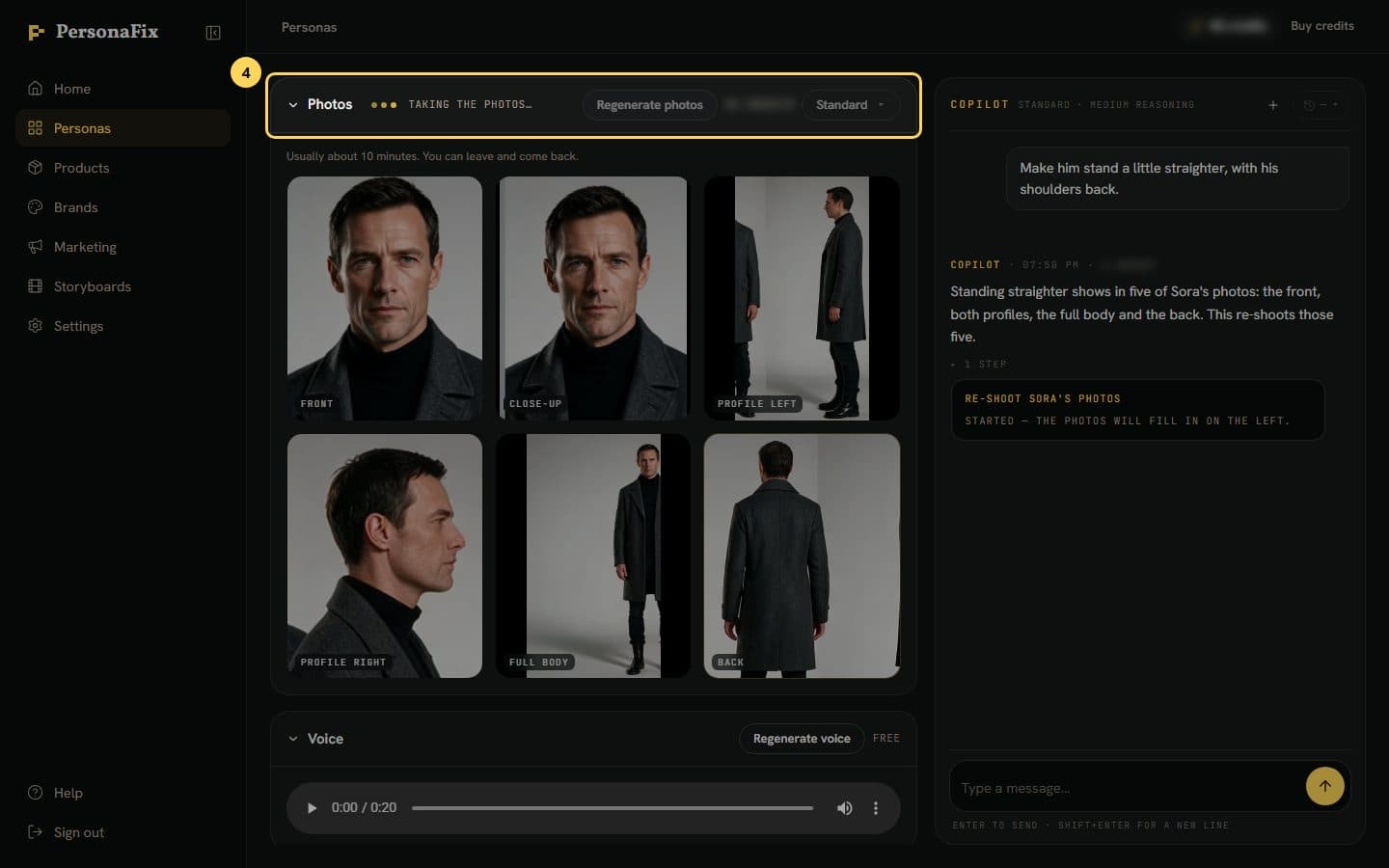This screenshot has width=1389, height=868.
Task: Open the Products section icon
Action: point(36,168)
